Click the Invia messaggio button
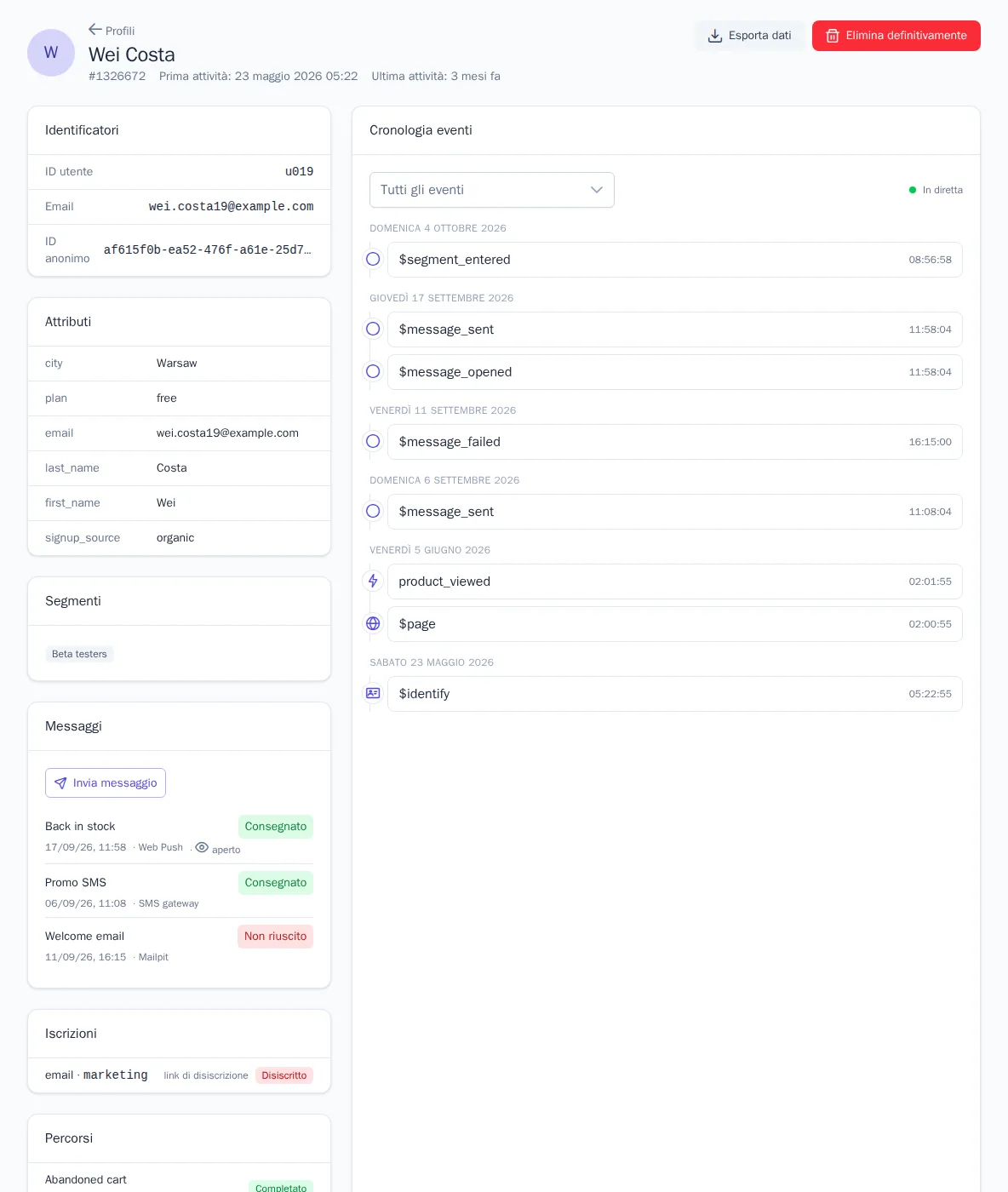The image size is (1008, 1192). point(106,783)
